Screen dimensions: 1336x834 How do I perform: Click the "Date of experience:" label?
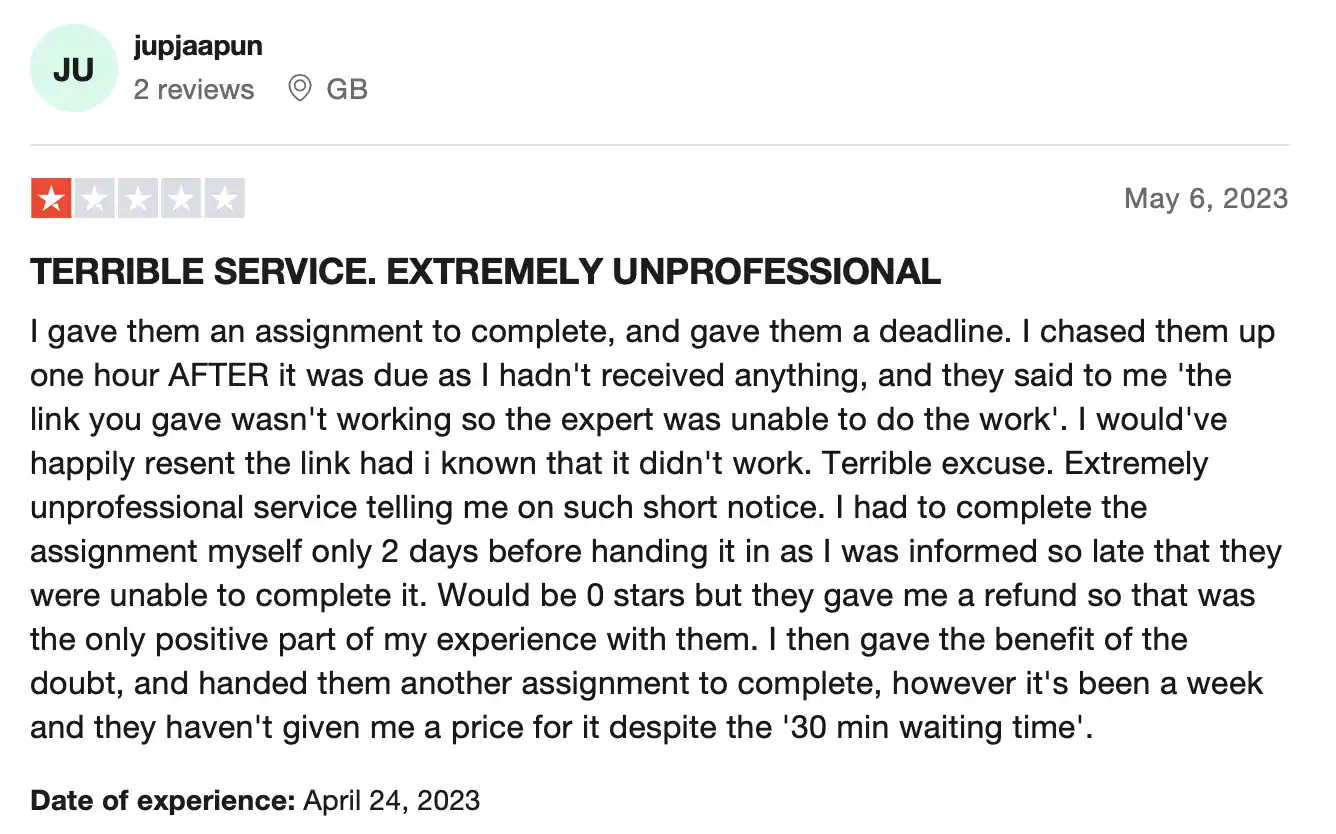(163, 801)
